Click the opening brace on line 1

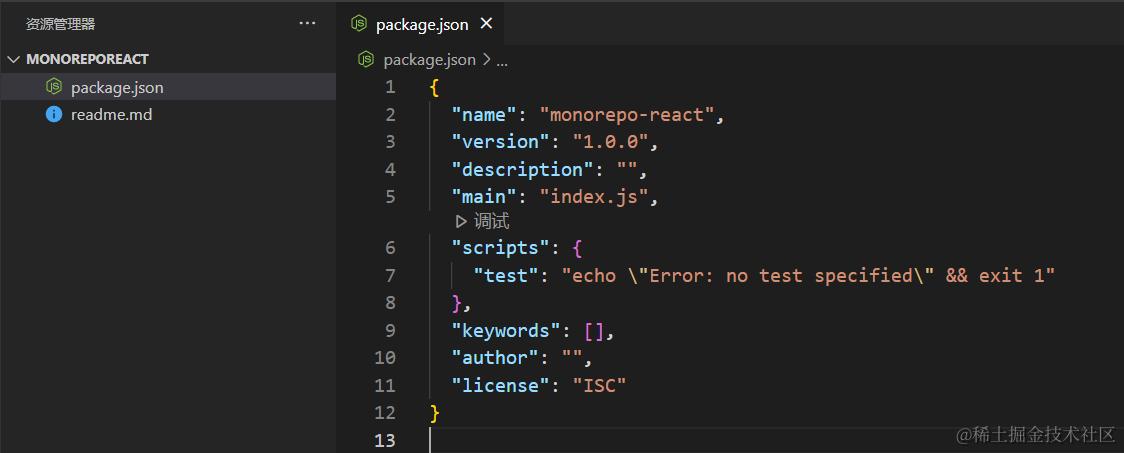click(x=434, y=87)
